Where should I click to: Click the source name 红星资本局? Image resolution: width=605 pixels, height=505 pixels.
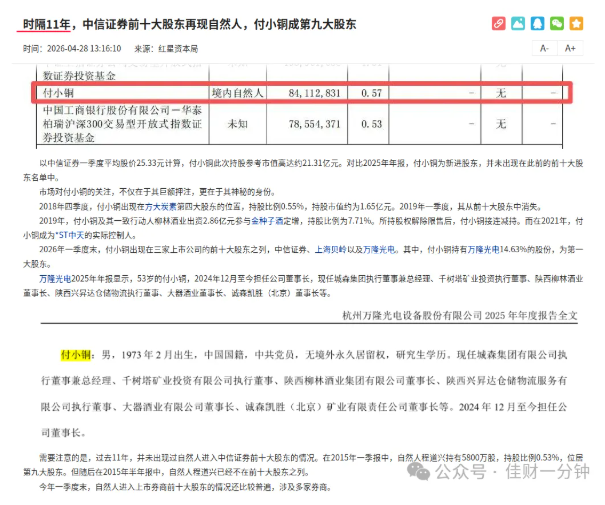tap(178, 49)
